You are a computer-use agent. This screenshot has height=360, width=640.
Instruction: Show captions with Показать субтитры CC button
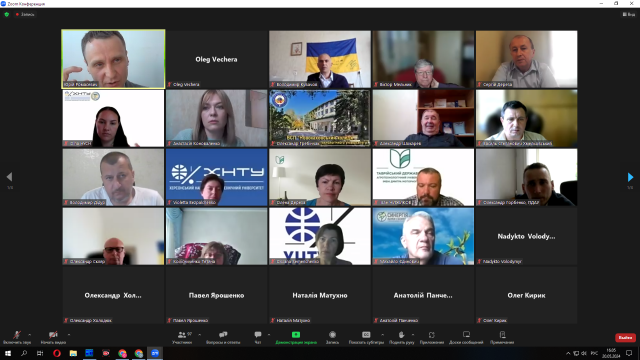click(x=366, y=337)
